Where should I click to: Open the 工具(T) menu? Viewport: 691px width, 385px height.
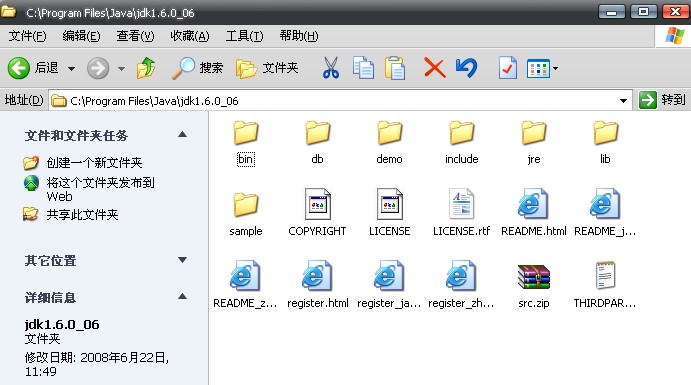(x=245, y=36)
